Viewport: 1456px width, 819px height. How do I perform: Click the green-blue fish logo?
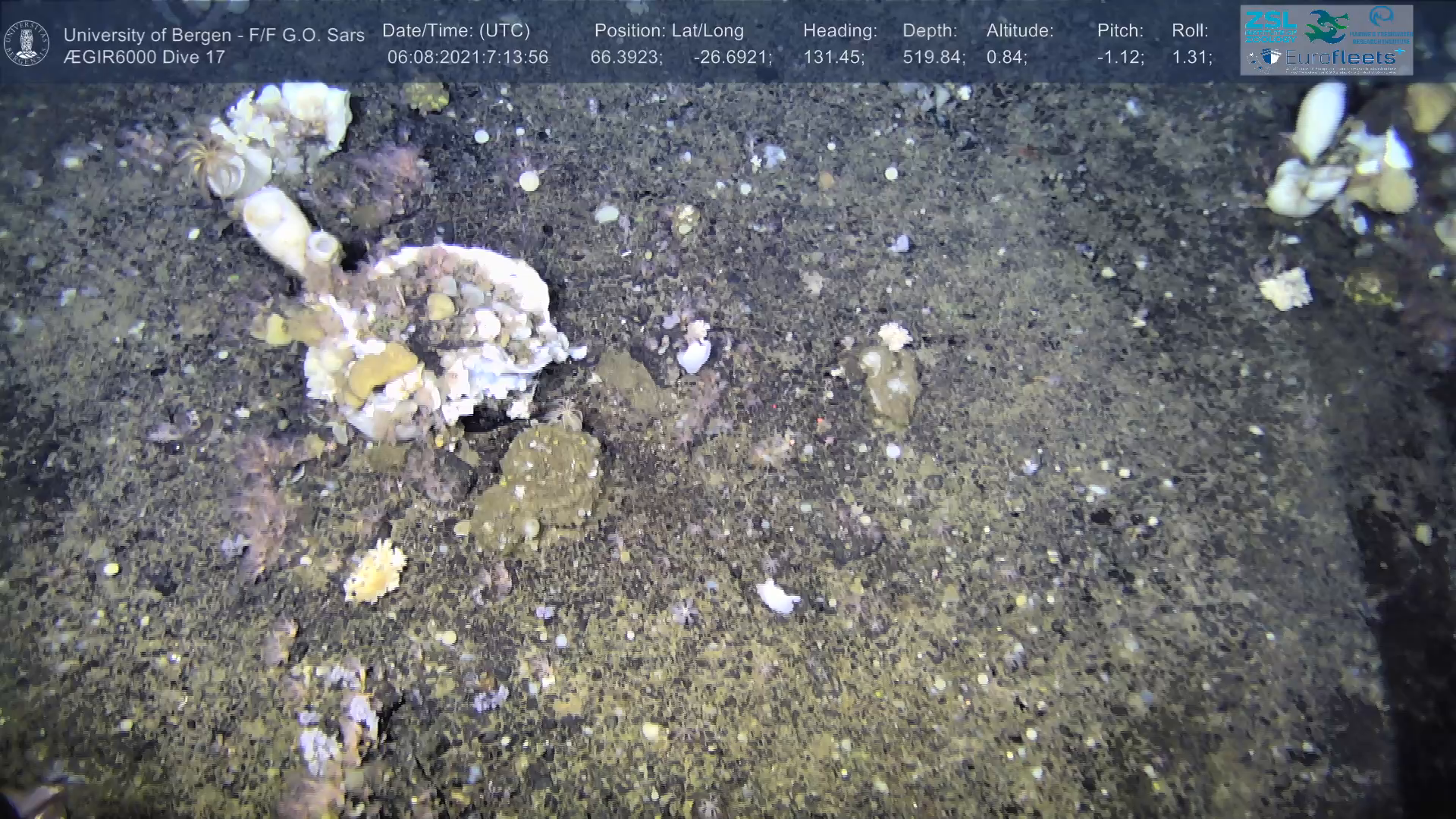click(x=1326, y=27)
